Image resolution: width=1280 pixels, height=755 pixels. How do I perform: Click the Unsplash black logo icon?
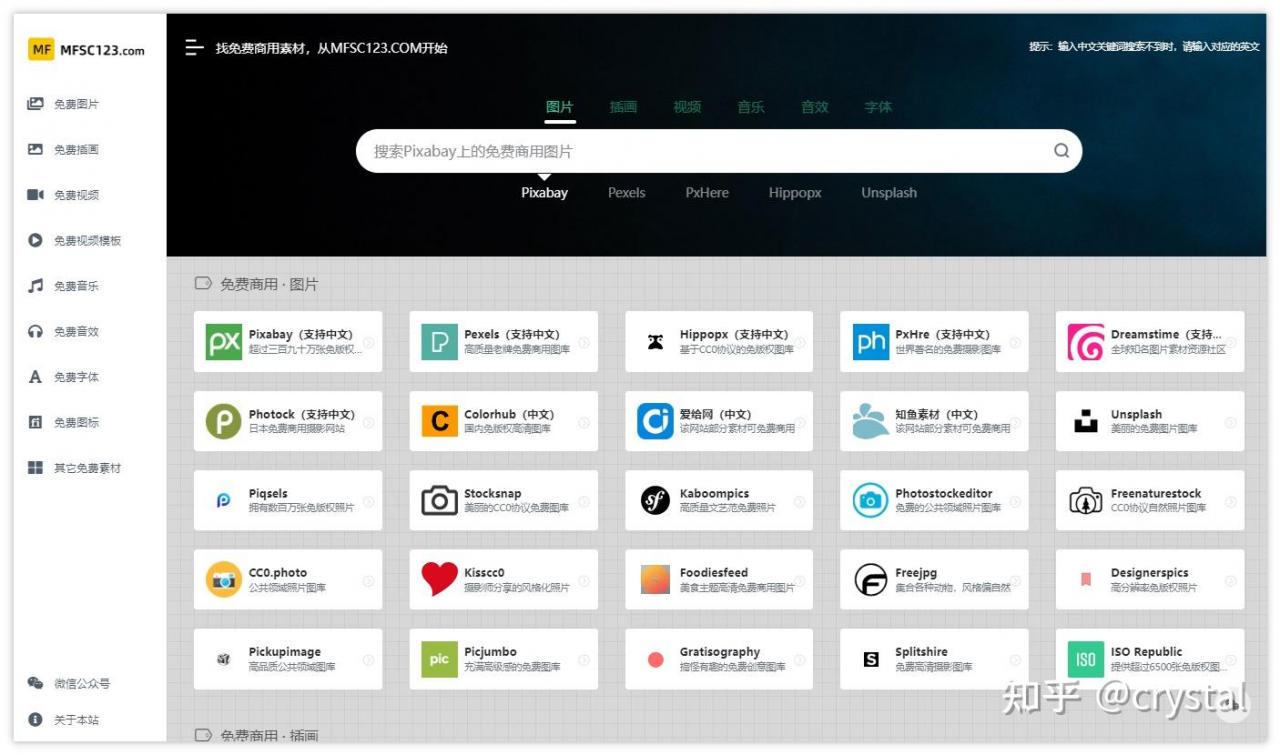coord(1086,421)
